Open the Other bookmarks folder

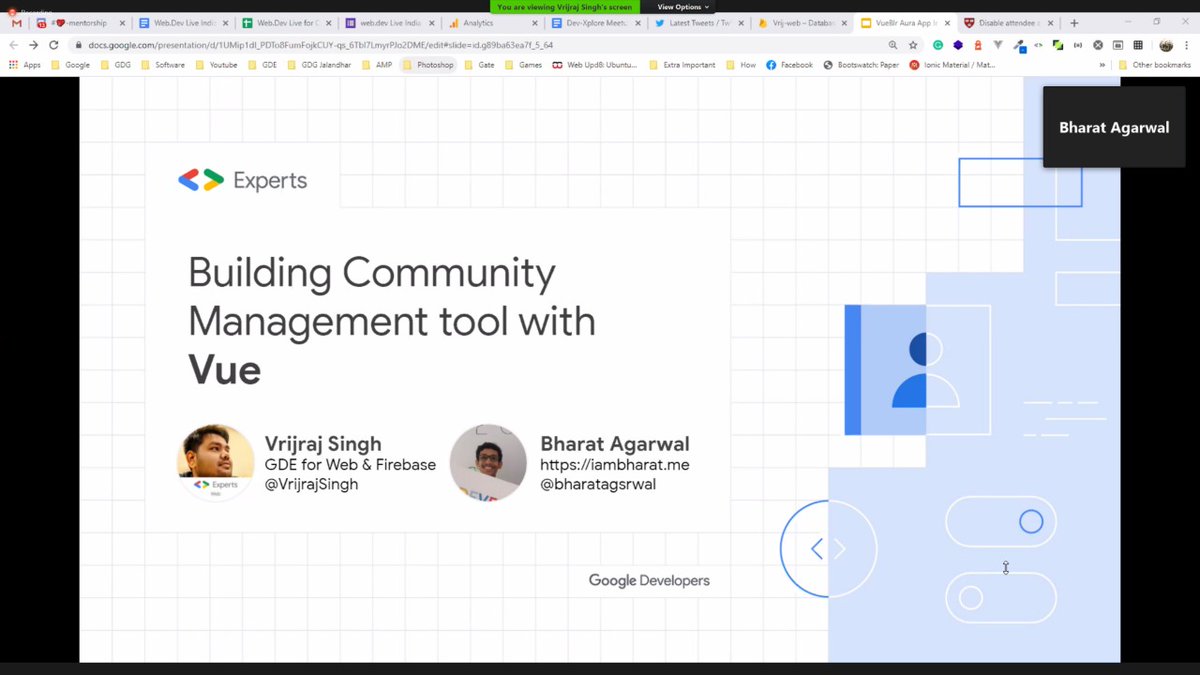(1153, 65)
